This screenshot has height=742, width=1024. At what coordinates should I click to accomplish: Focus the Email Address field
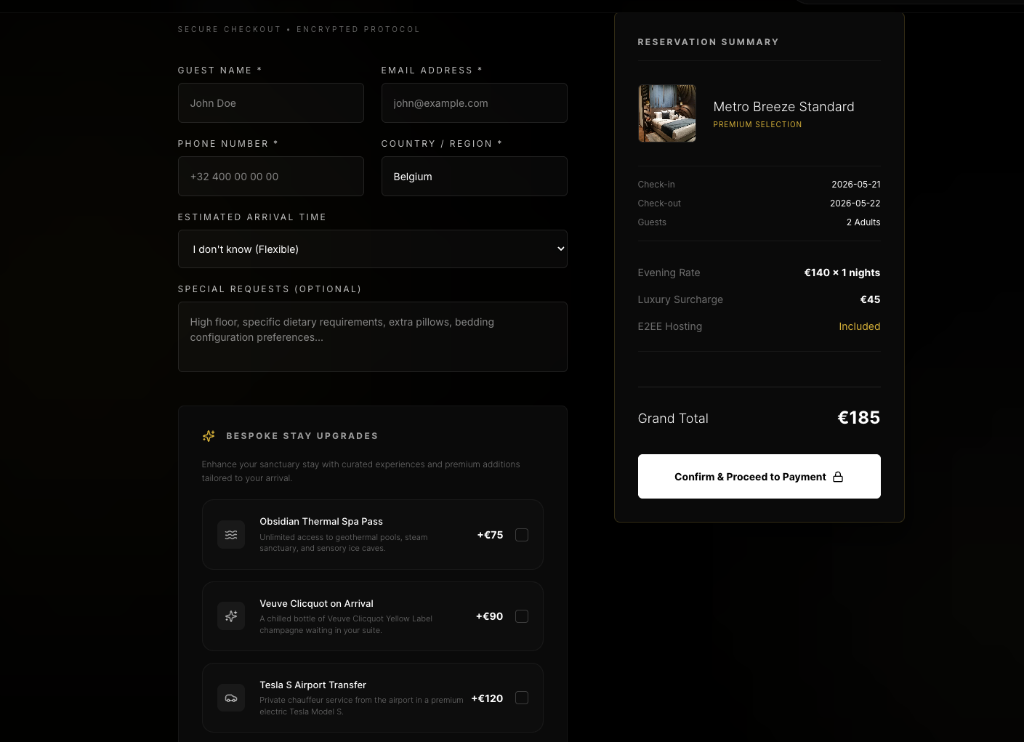pos(474,103)
